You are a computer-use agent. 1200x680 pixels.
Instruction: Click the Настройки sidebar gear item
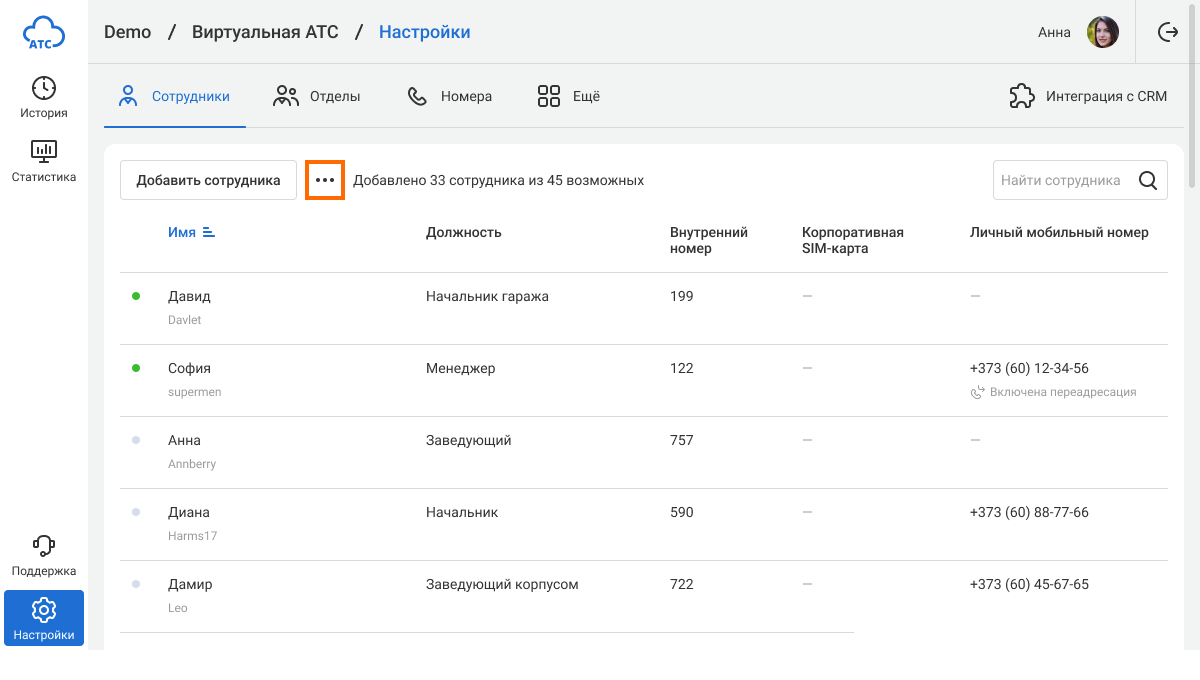44,618
